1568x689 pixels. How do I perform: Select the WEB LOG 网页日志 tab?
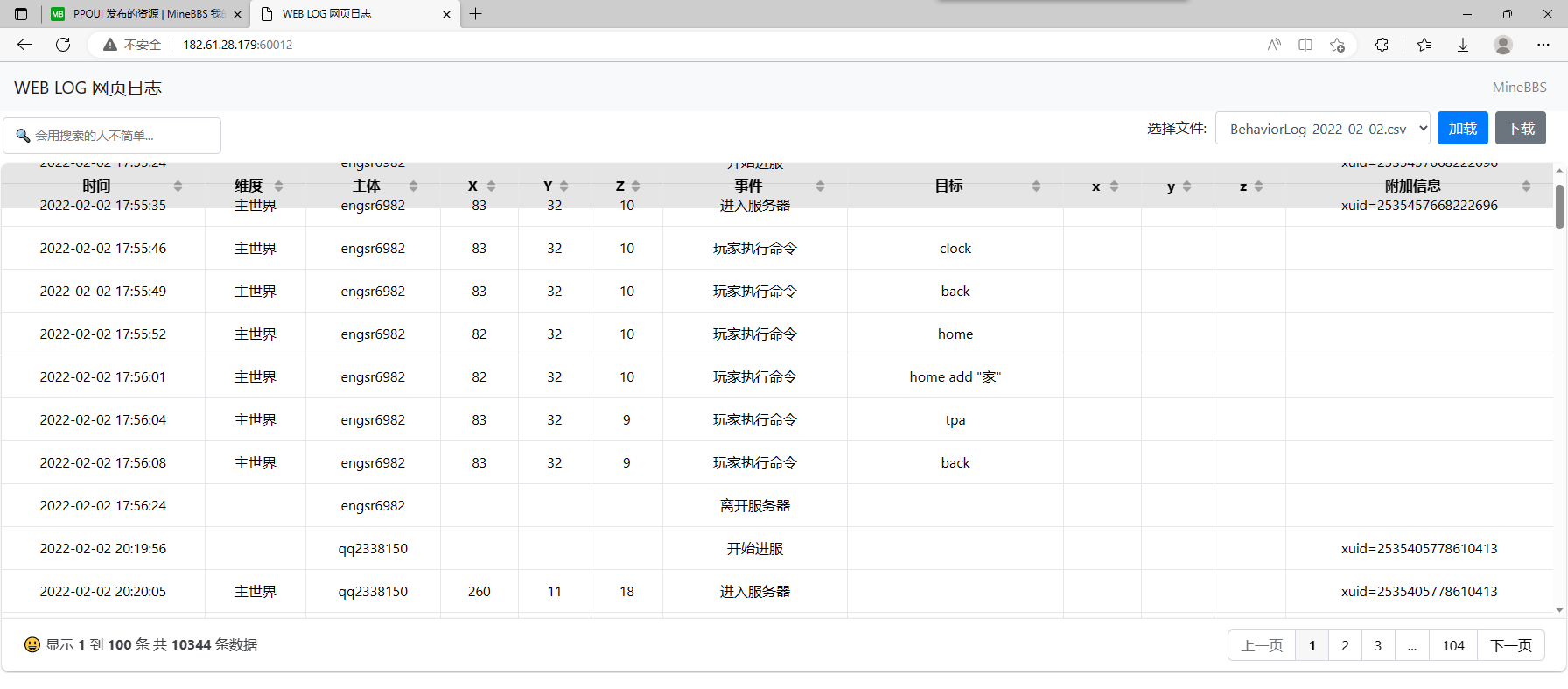[x=355, y=14]
